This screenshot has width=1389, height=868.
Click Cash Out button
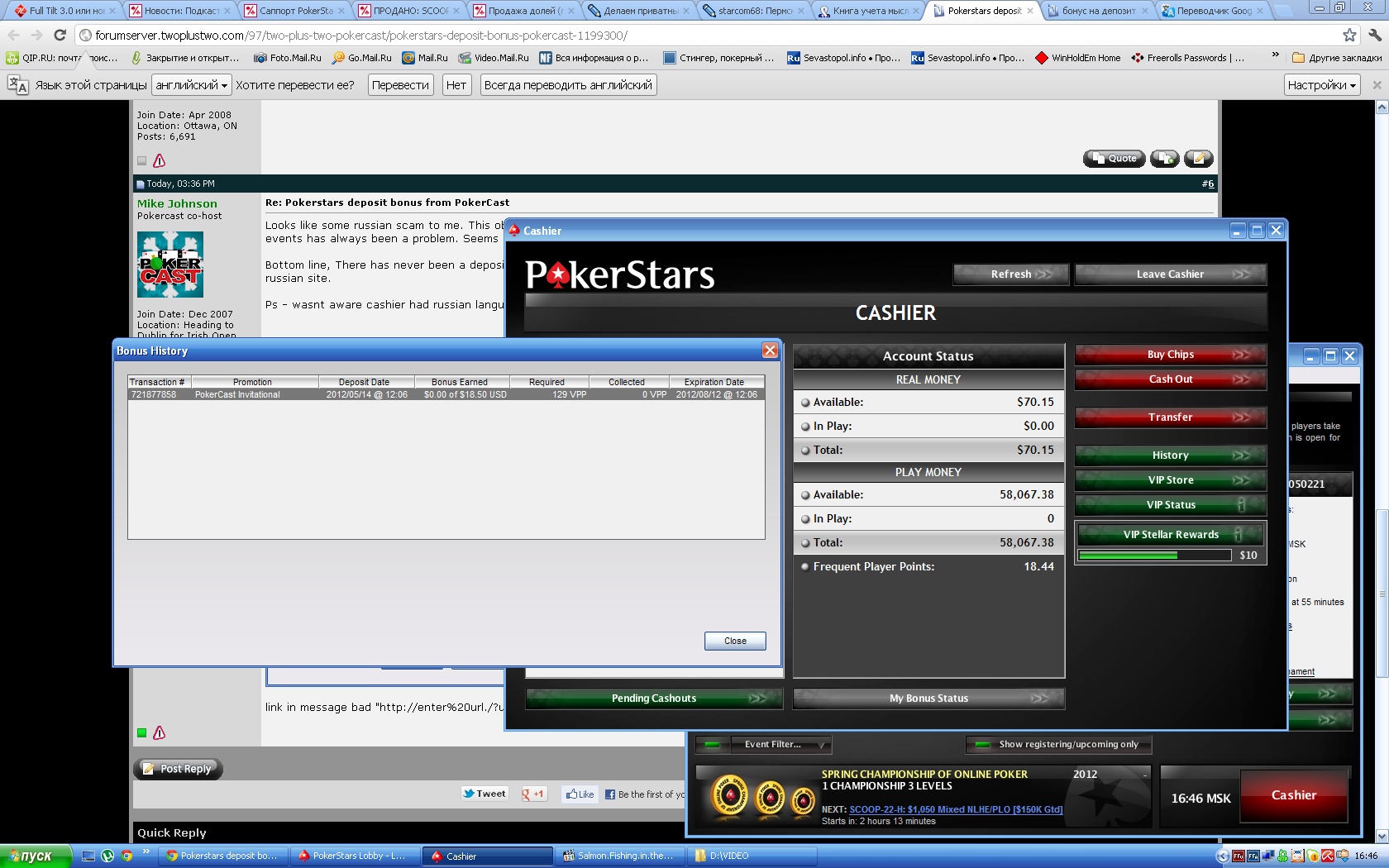[x=1171, y=379]
